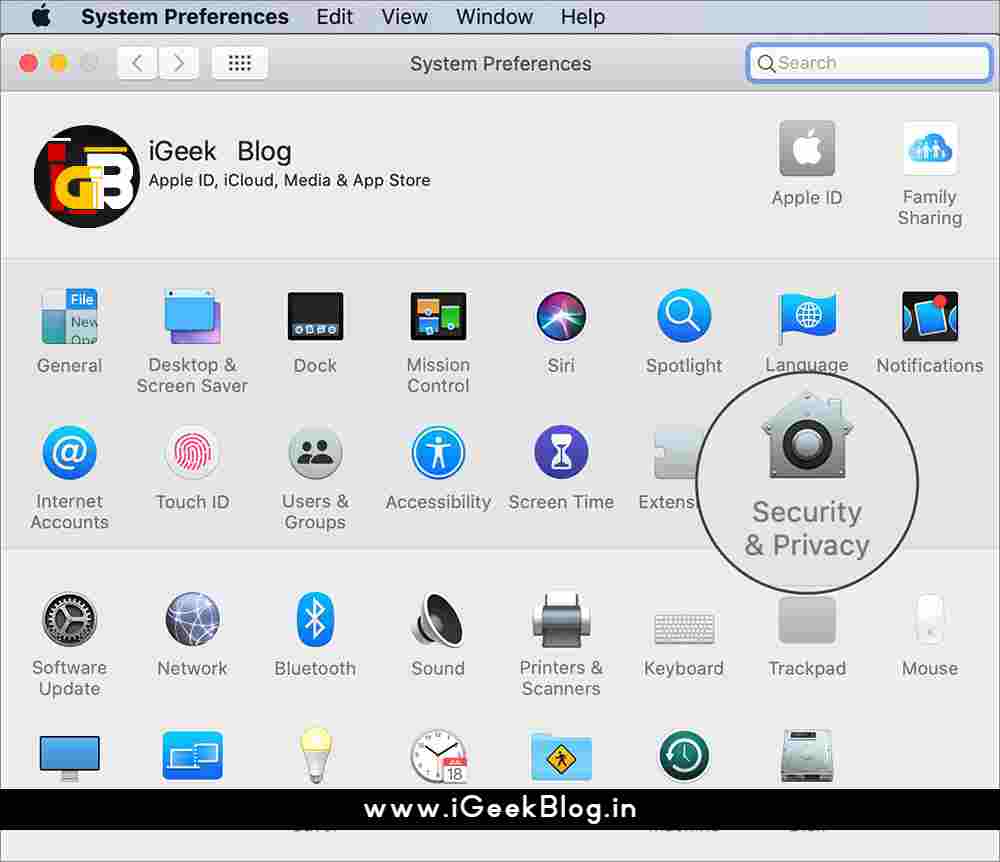Focus the Search field

pyautogui.click(x=869, y=62)
